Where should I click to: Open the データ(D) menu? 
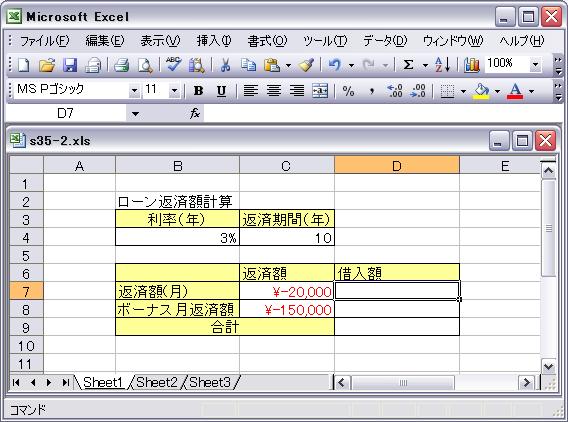[x=385, y=41]
